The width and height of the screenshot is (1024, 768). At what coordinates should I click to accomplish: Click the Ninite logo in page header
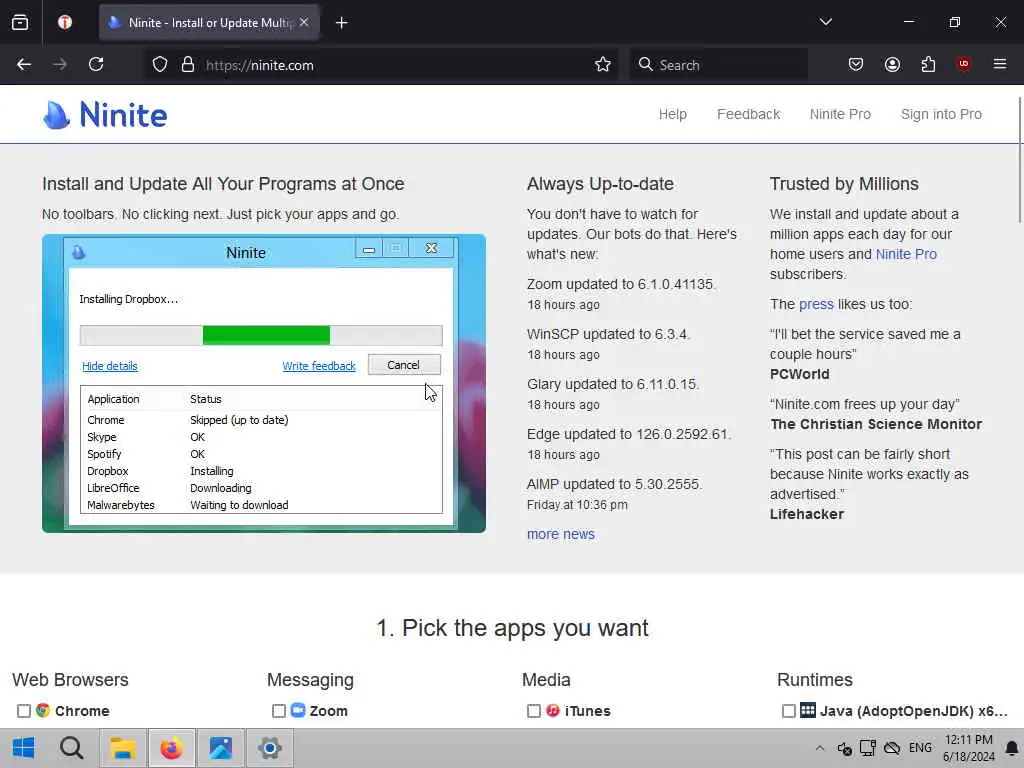point(105,115)
